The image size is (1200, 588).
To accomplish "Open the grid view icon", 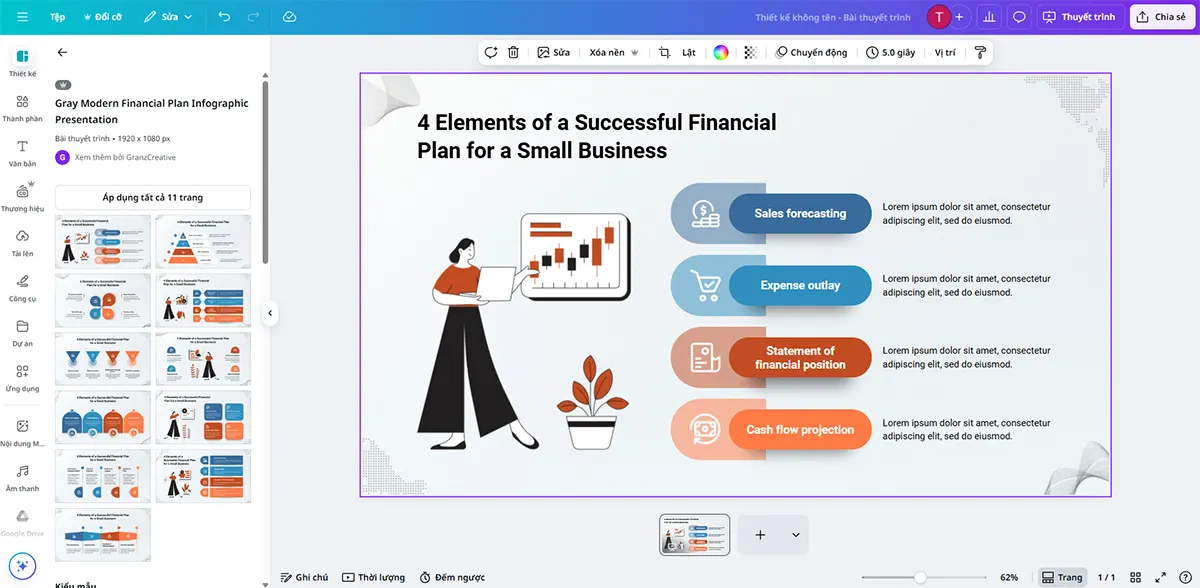I will (x=1136, y=577).
